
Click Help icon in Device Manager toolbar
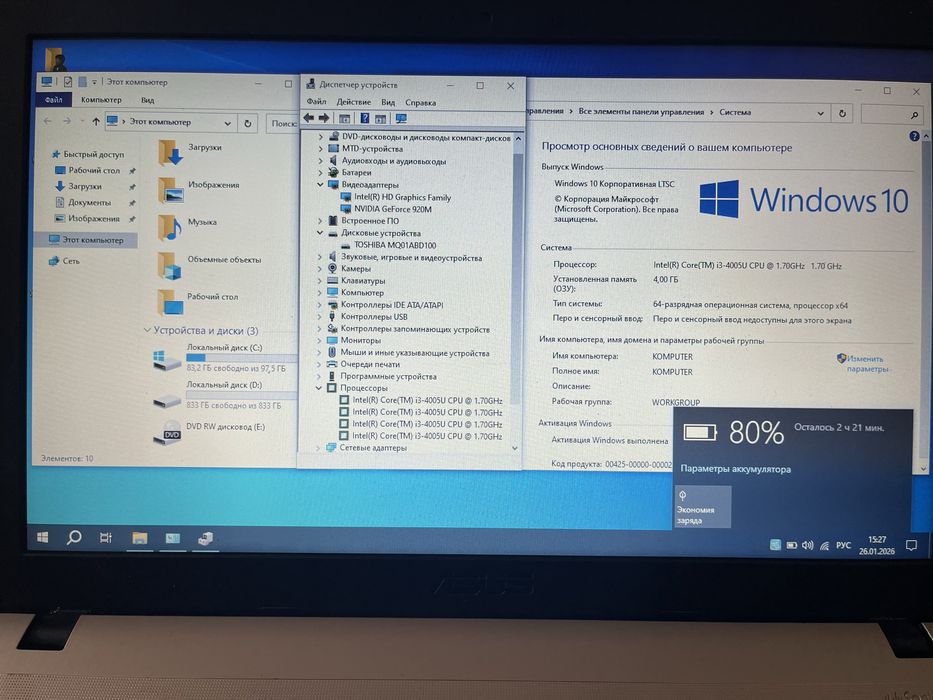pos(365,118)
